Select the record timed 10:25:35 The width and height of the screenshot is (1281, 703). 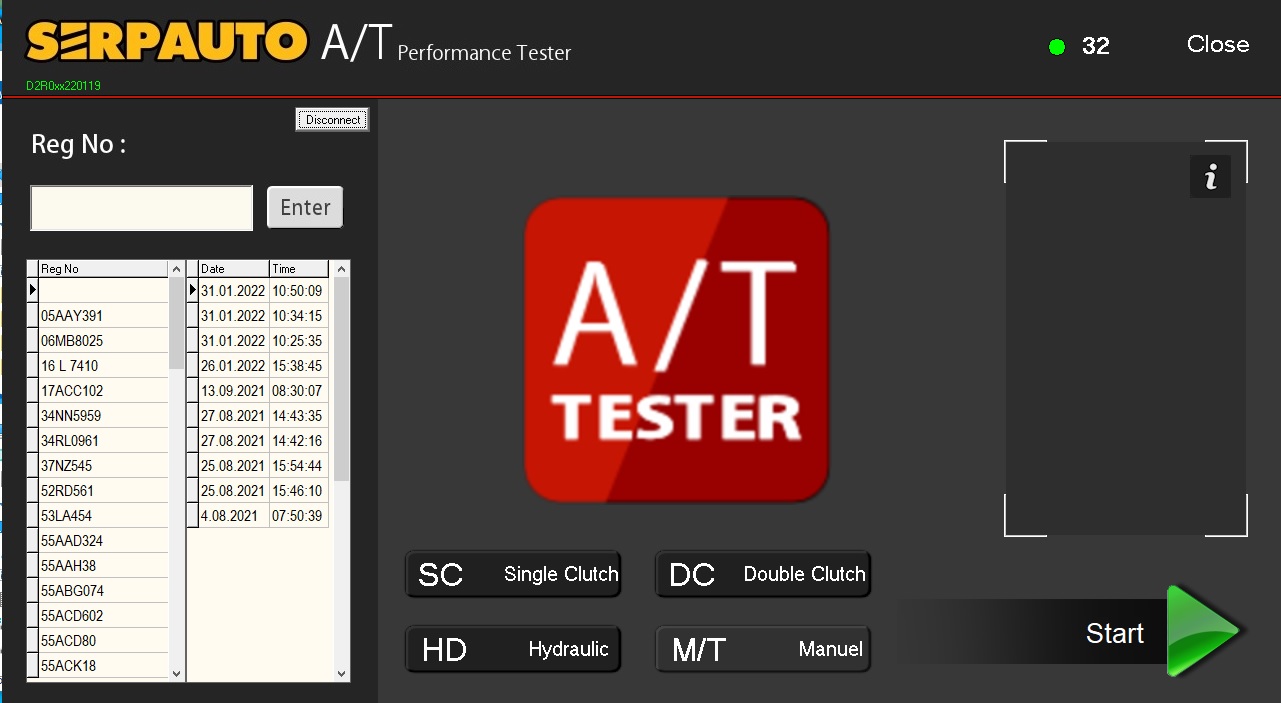(264, 341)
